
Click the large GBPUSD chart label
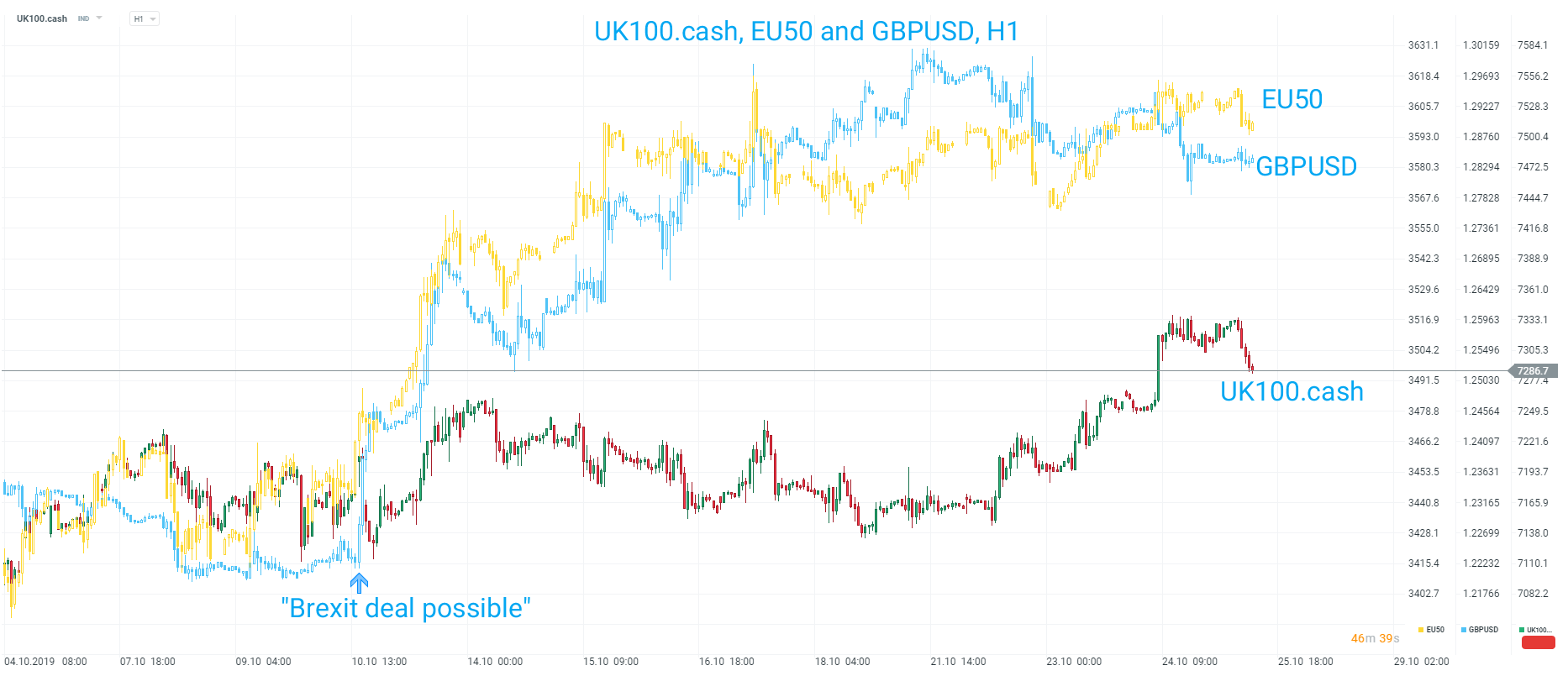[1306, 166]
